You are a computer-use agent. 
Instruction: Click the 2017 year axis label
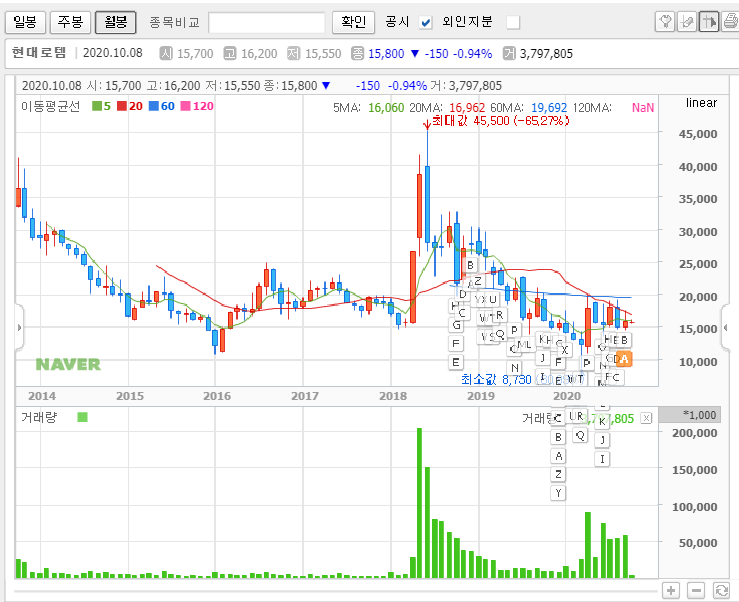tap(305, 396)
